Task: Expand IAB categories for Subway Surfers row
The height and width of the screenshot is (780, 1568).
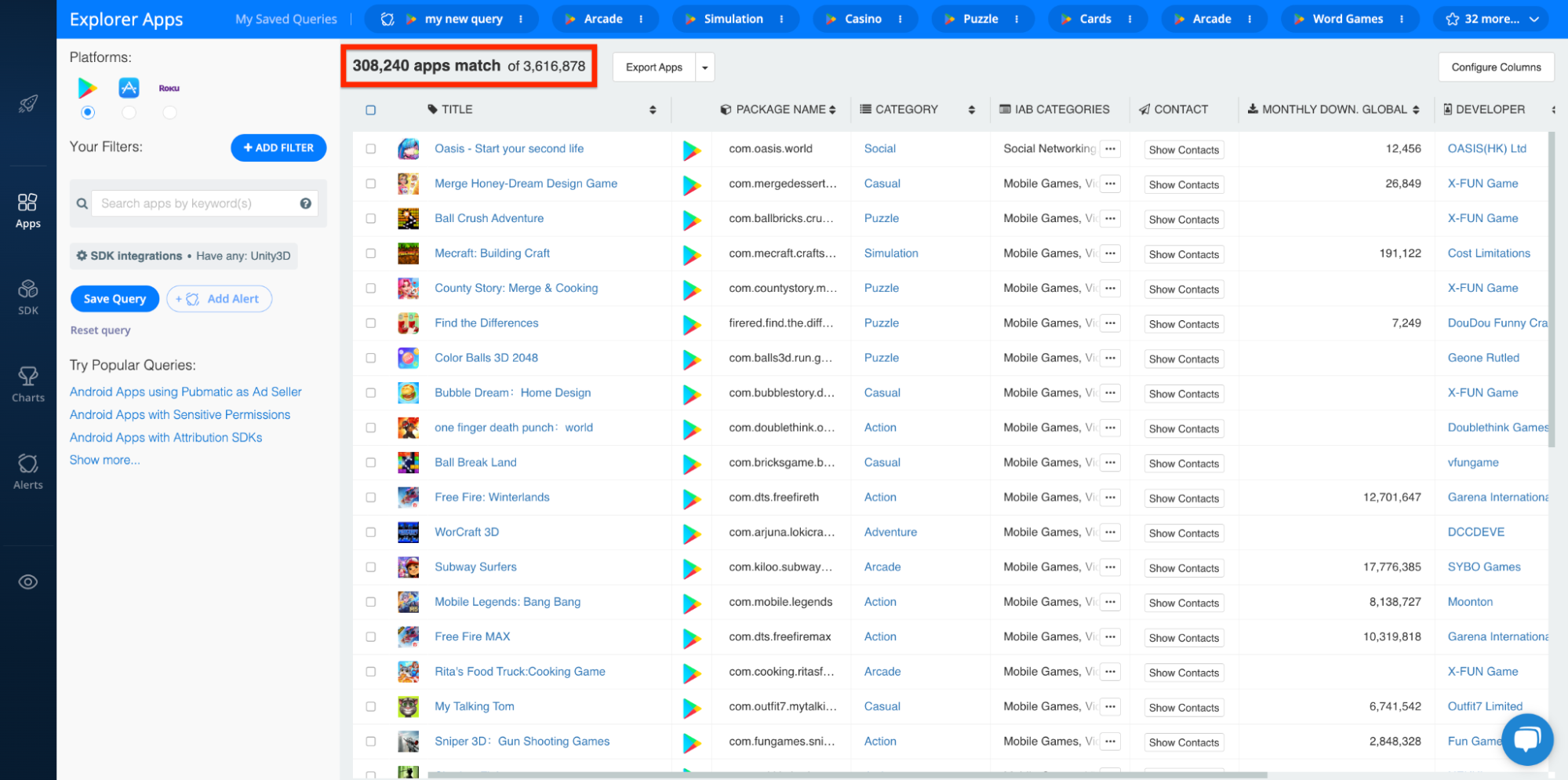Action: click(1110, 567)
